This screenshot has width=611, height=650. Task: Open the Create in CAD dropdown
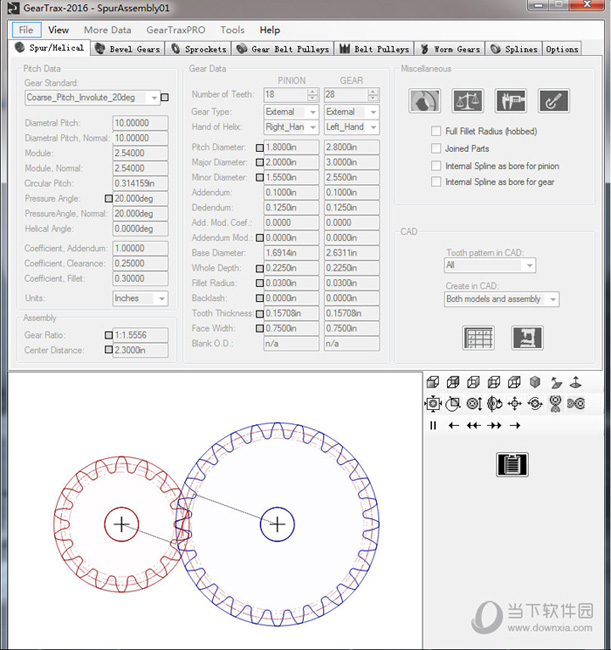tap(502, 299)
